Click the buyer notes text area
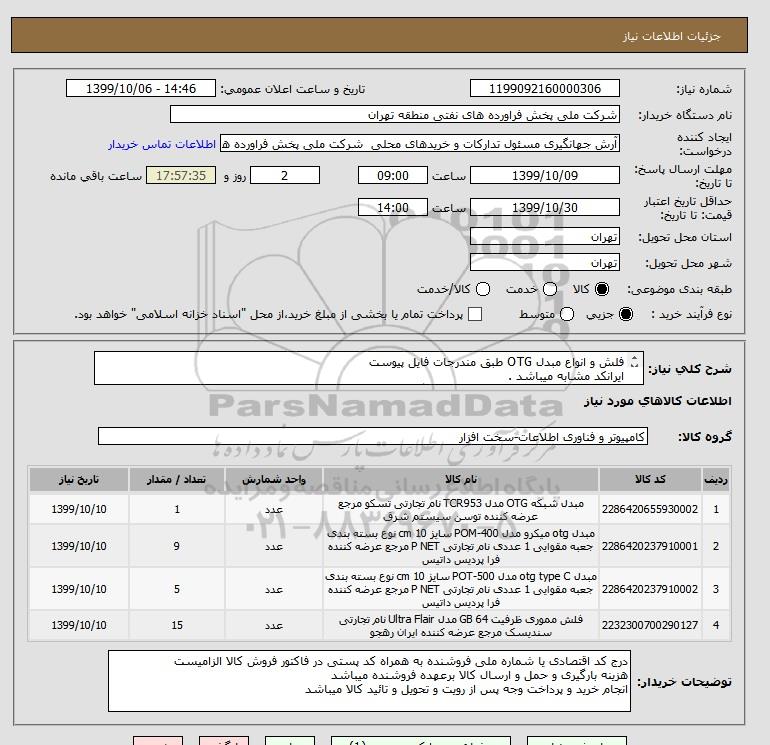 [369, 681]
